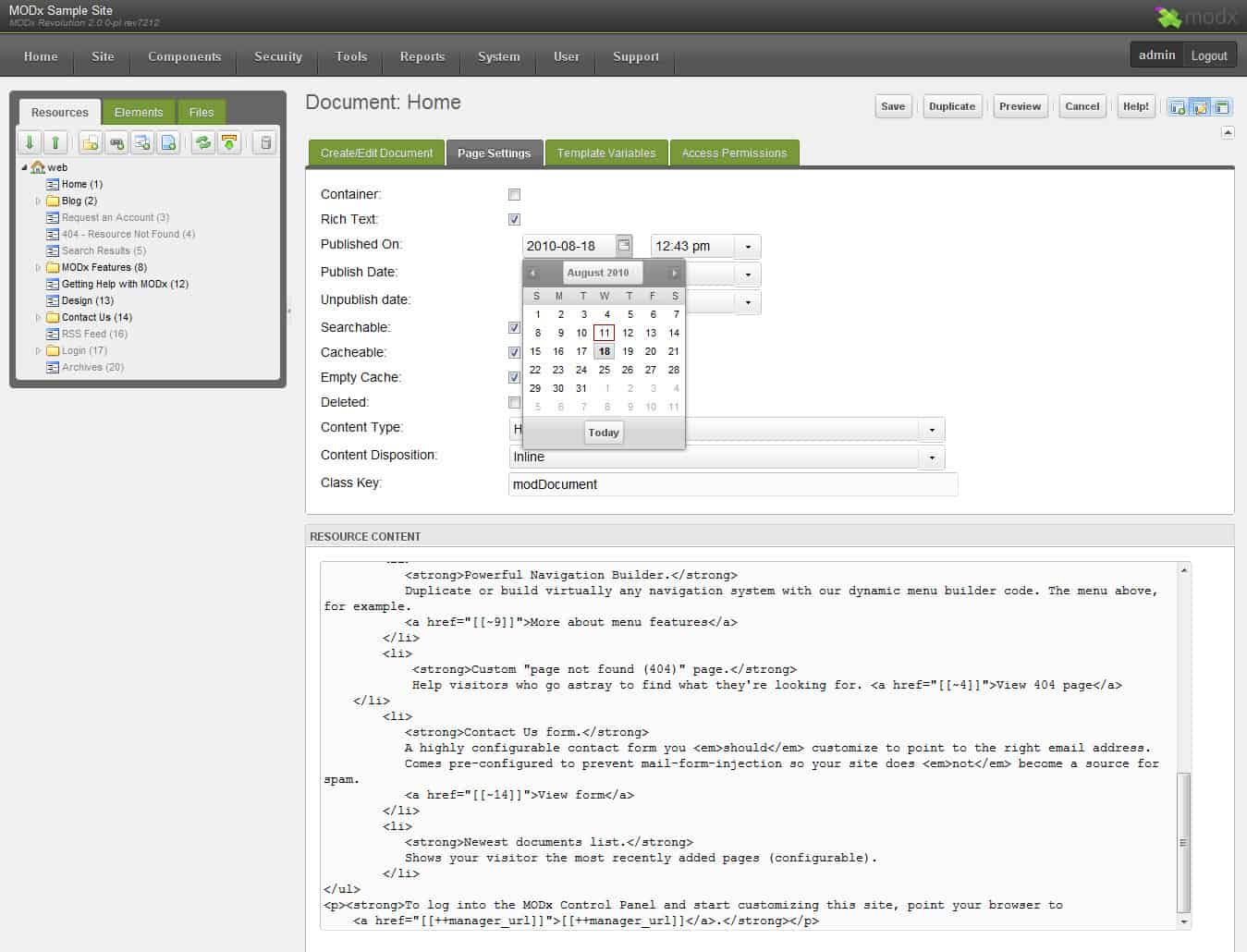Image resolution: width=1247 pixels, height=952 pixels.
Task: Expand the MODx Features folder in tree
Action: coord(39,268)
